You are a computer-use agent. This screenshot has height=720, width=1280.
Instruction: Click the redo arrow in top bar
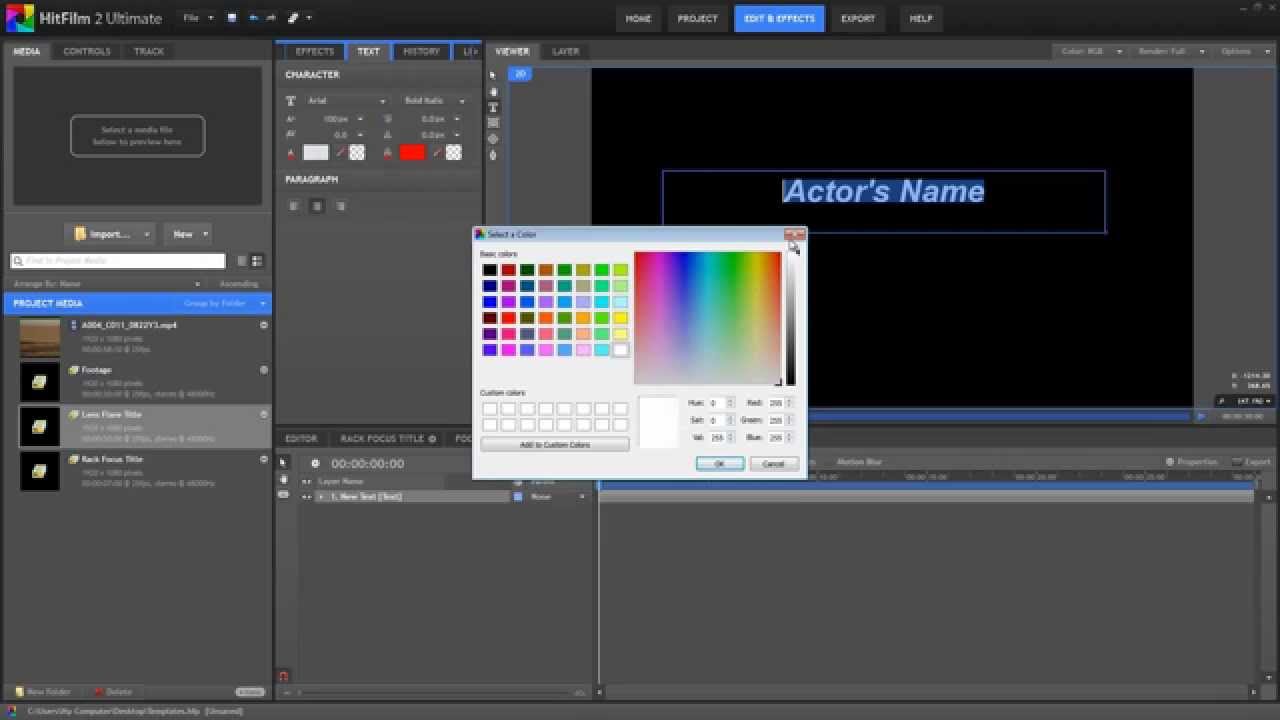tap(271, 18)
